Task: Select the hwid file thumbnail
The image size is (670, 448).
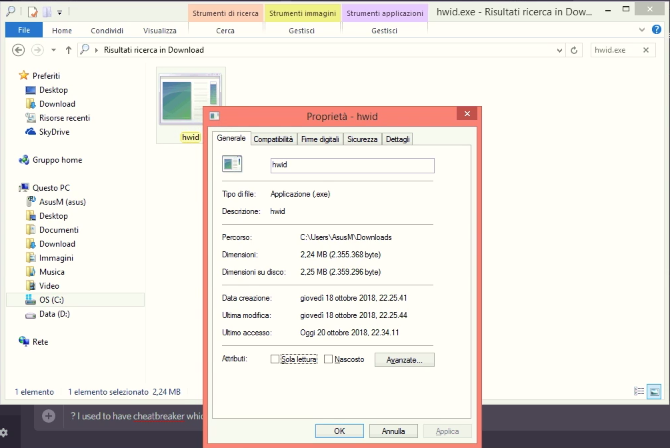Action: (190, 102)
